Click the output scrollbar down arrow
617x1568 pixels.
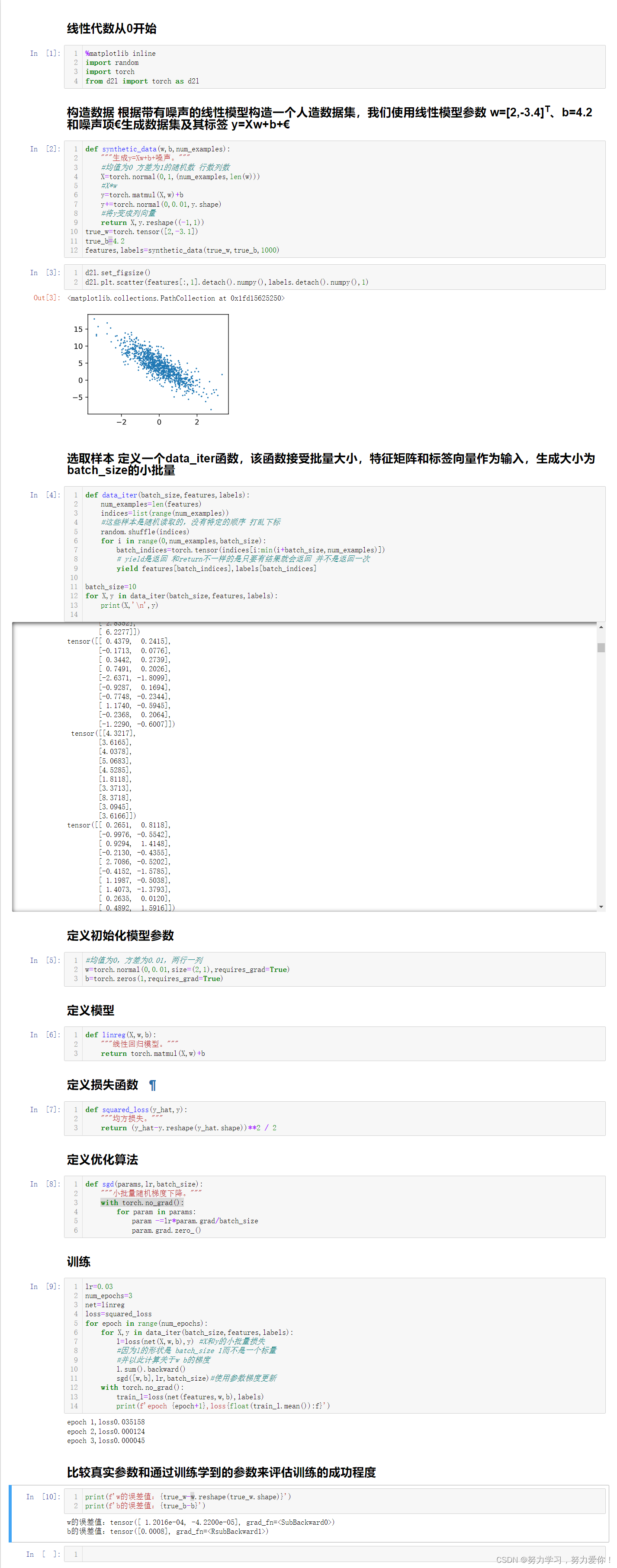(x=601, y=906)
